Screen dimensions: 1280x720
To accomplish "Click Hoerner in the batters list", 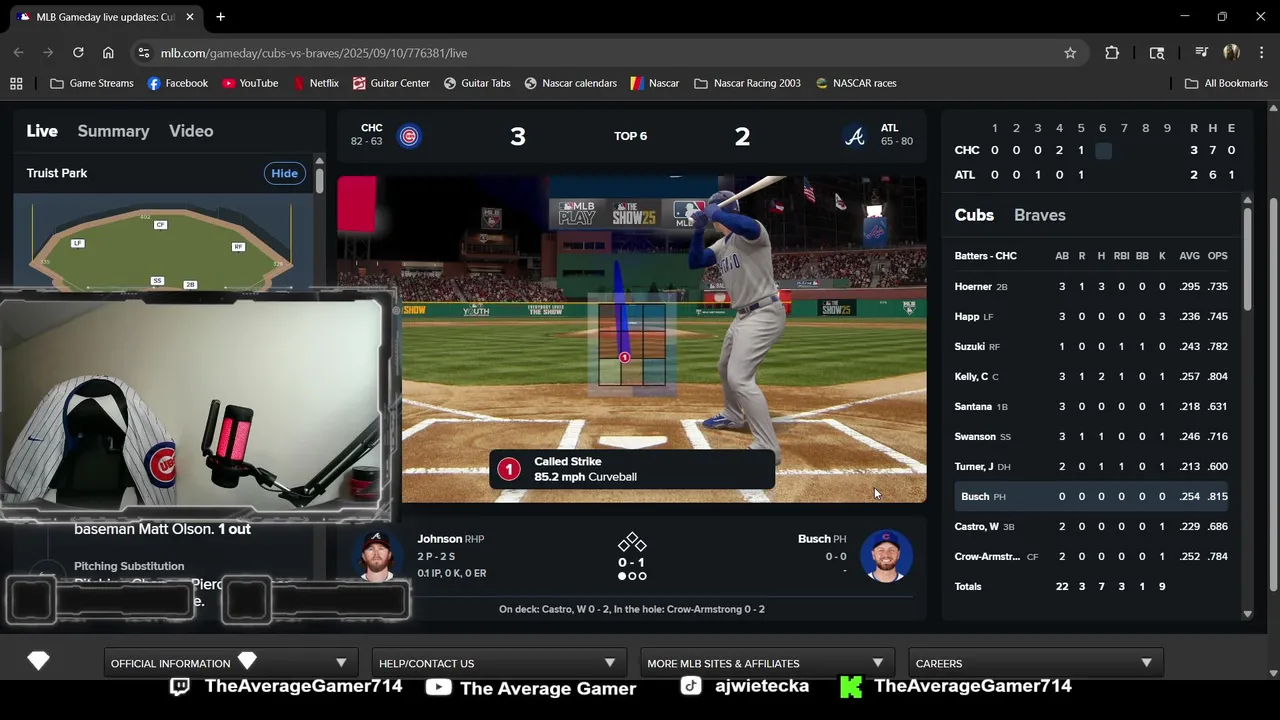I will click(973, 286).
